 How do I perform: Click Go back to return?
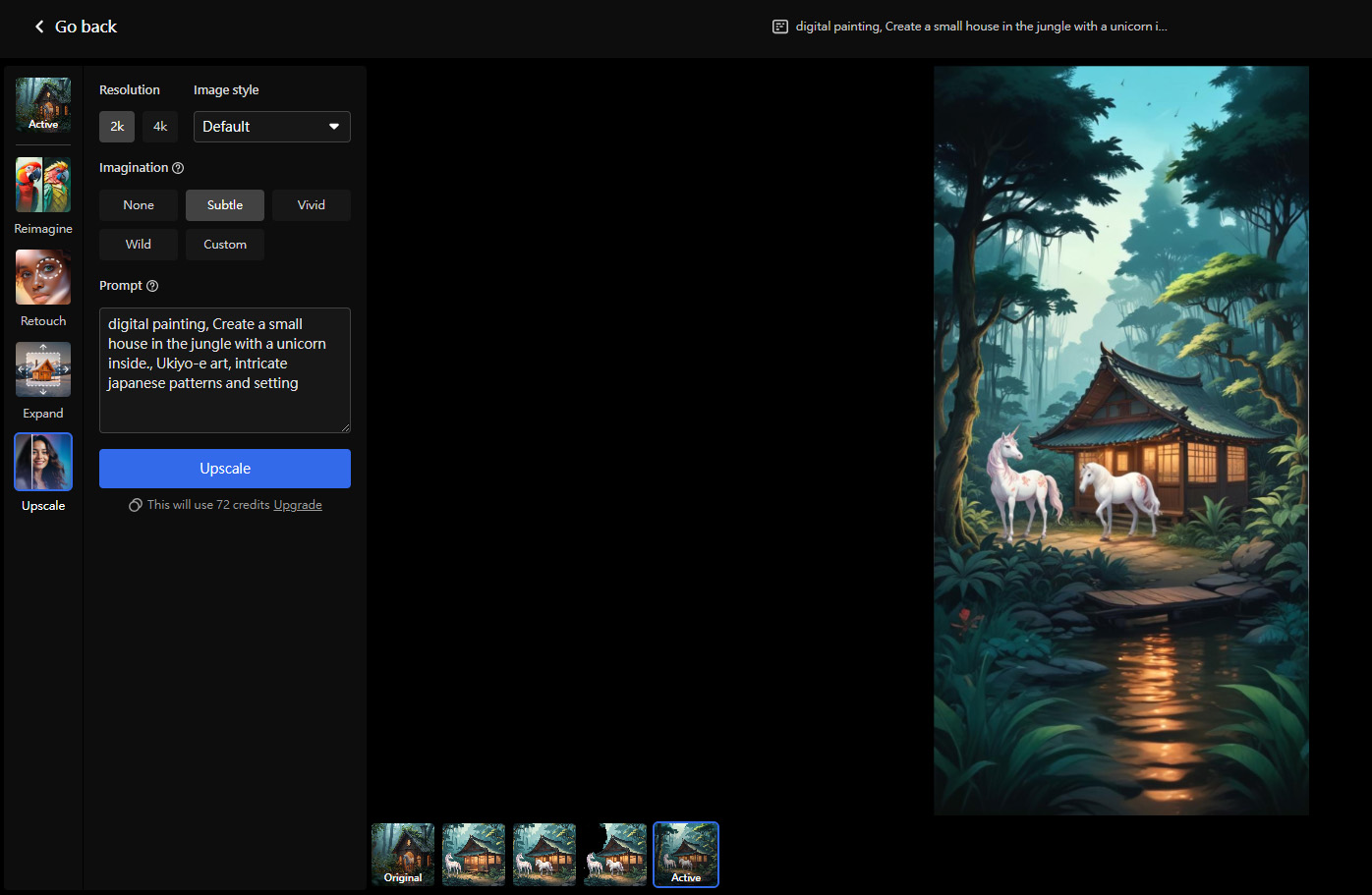[76, 27]
